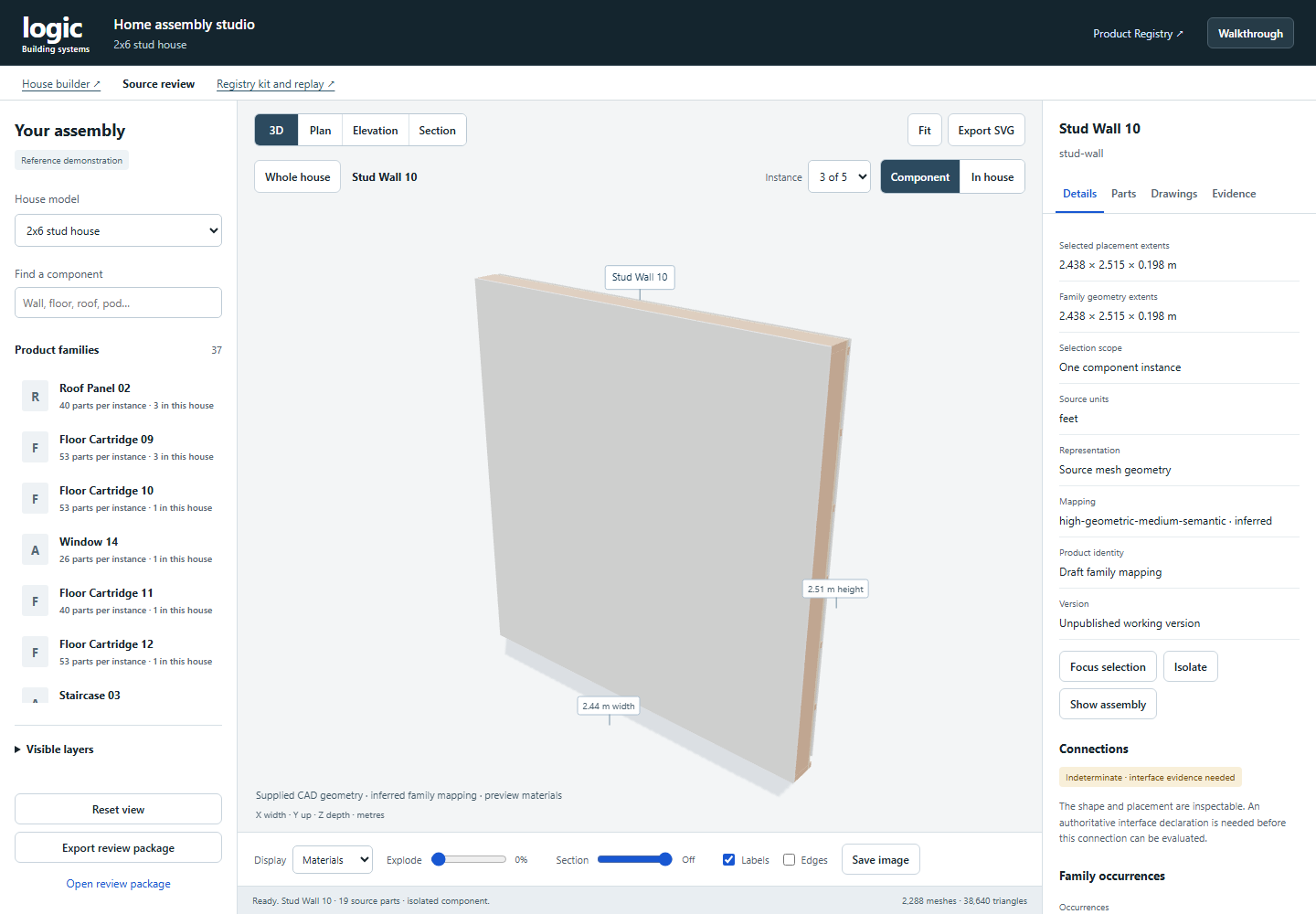Image resolution: width=1316 pixels, height=914 pixels.
Task: Adjust the Explode slider handle
Action: (x=439, y=859)
